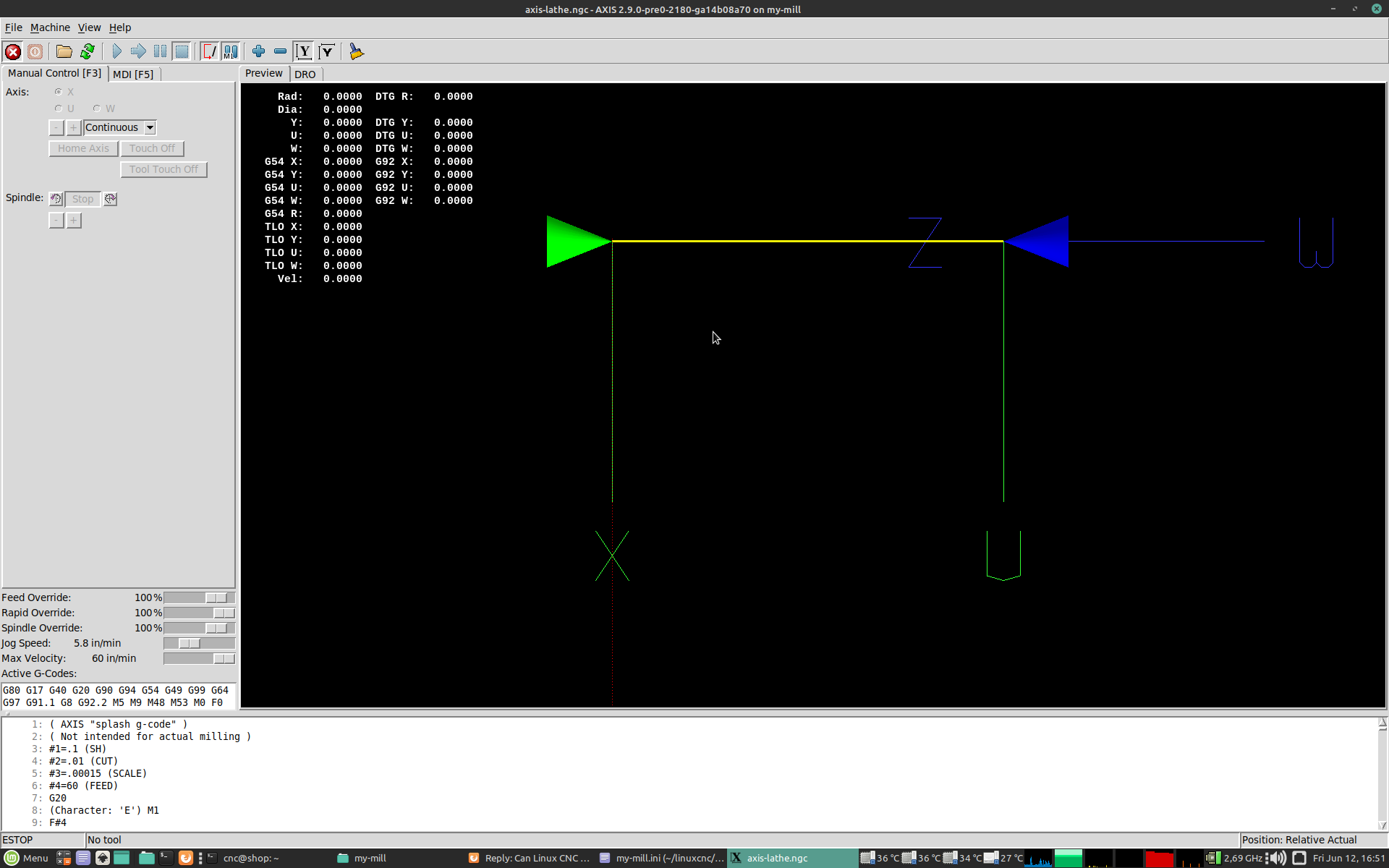This screenshot has width=1389, height=868.
Task: Toggle optional pause M1 icon
Action: coord(230,51)
